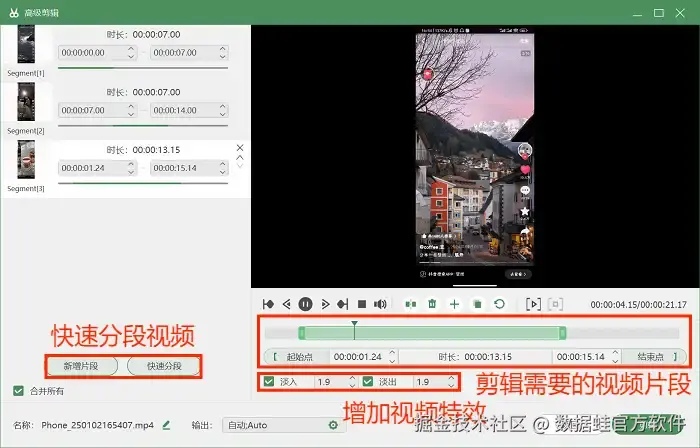Click the time readout 00:00:04.15/00:00:21.17
This screenshot has width=700, height=448.
638,304
